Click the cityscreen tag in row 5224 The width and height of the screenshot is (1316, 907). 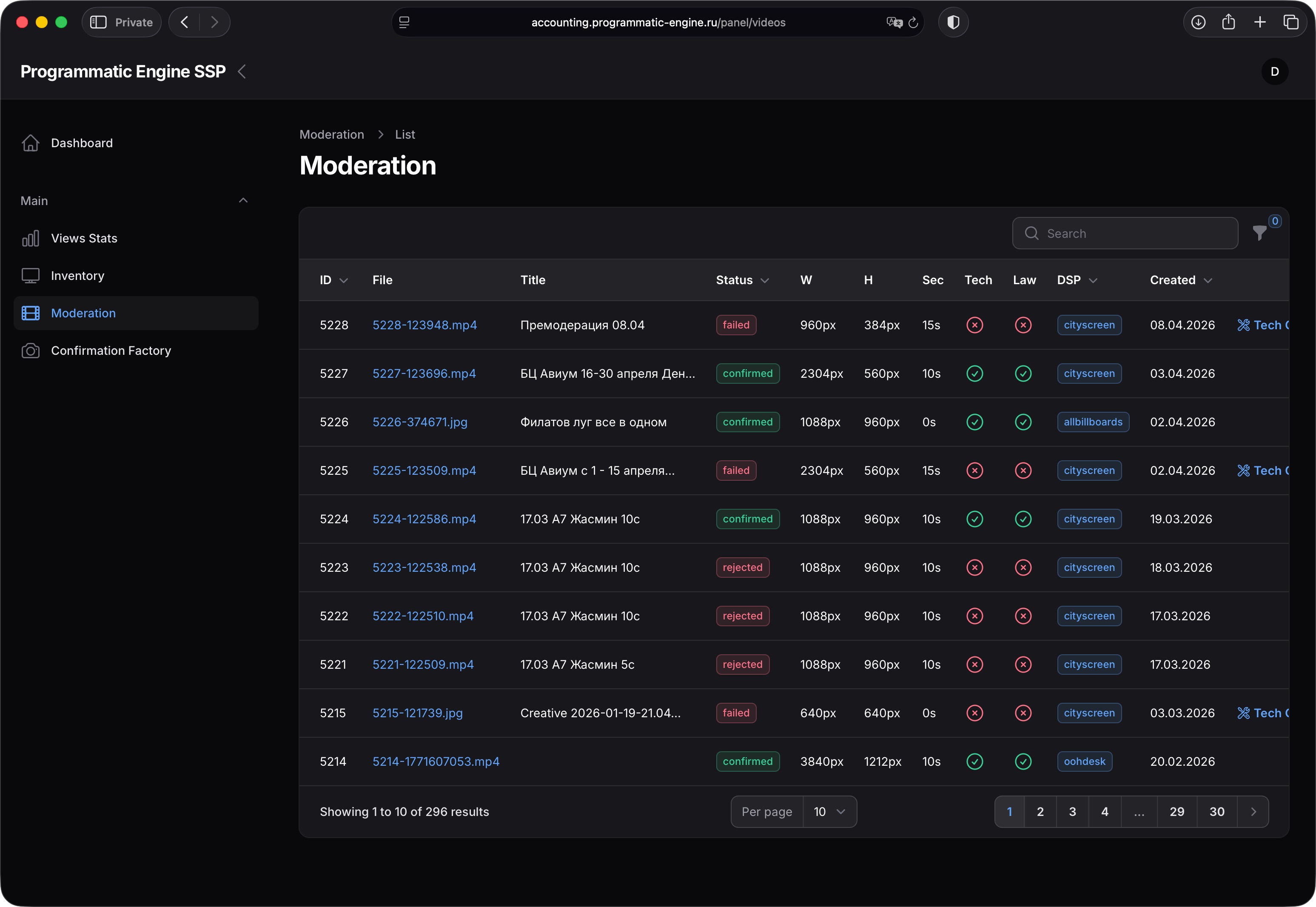point(1089,519)
